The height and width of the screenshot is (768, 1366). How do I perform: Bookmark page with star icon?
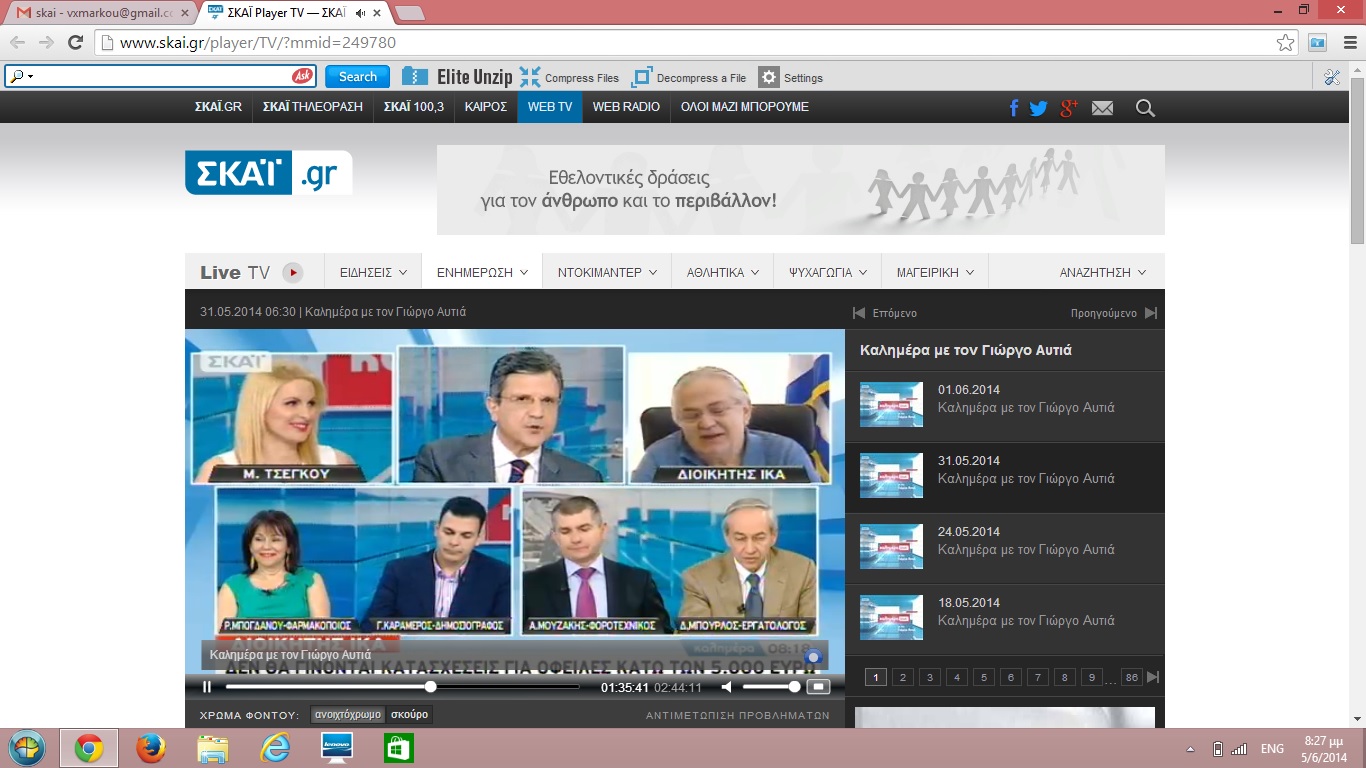(x=1285, y=43)
